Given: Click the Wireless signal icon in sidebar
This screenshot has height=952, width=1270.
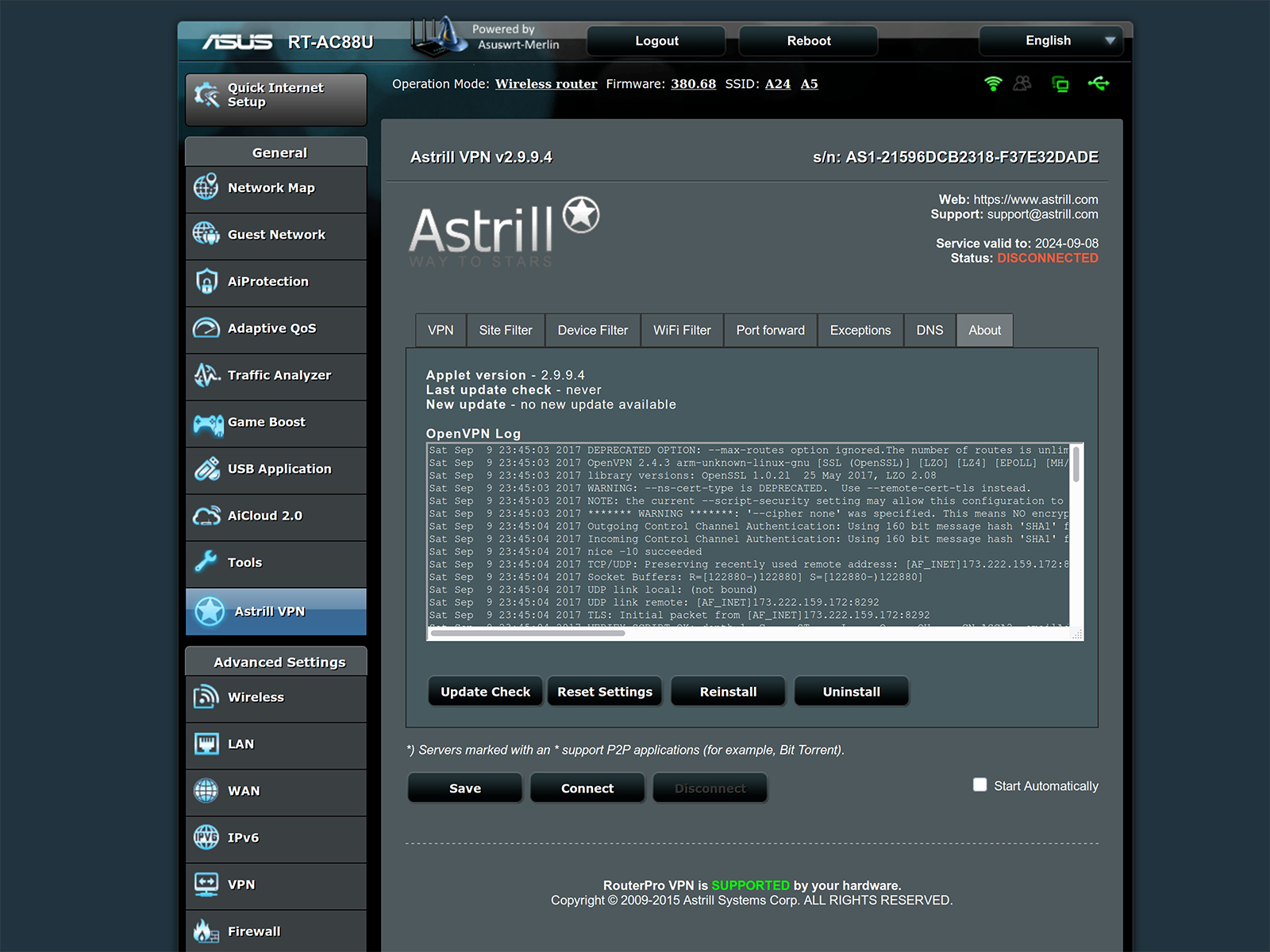Looking at the screenshot, I should point(206,697).
